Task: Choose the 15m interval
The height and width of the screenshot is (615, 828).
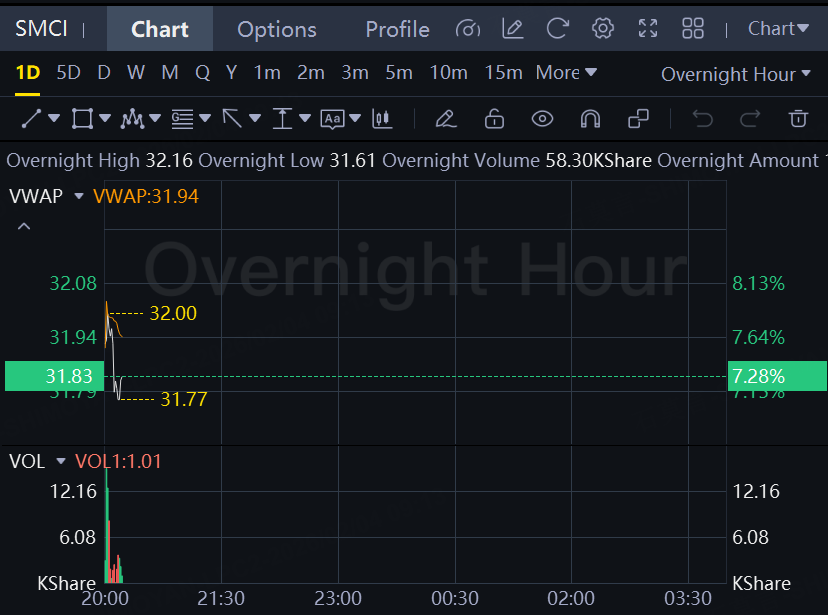Action: click(x=503, y=72)
